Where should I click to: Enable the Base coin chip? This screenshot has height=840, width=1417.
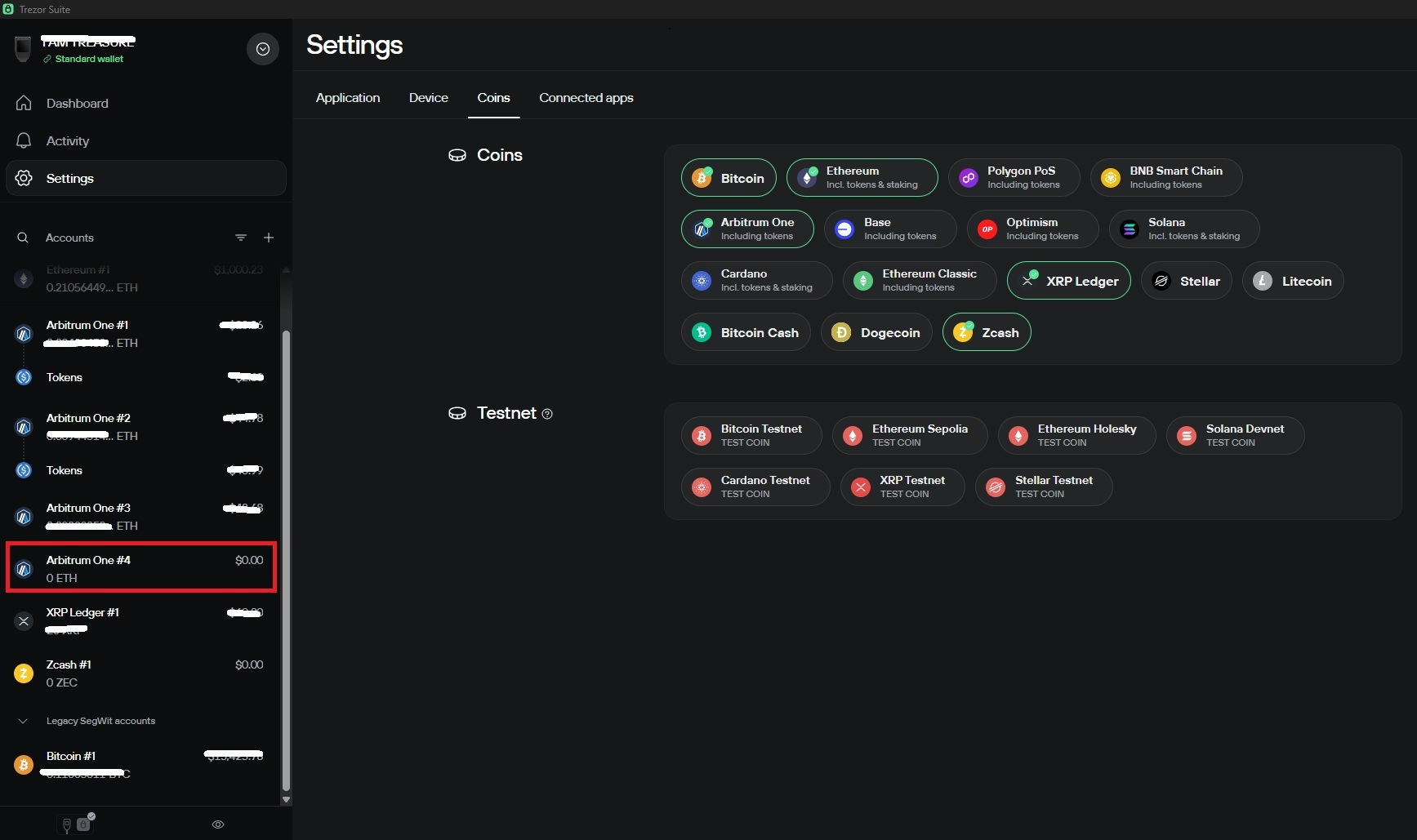click(890, 229)
